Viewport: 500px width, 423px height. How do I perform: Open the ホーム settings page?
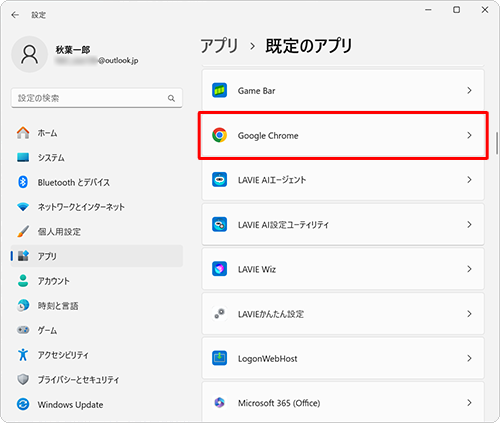pyautogui.click(x=97, y=133)
